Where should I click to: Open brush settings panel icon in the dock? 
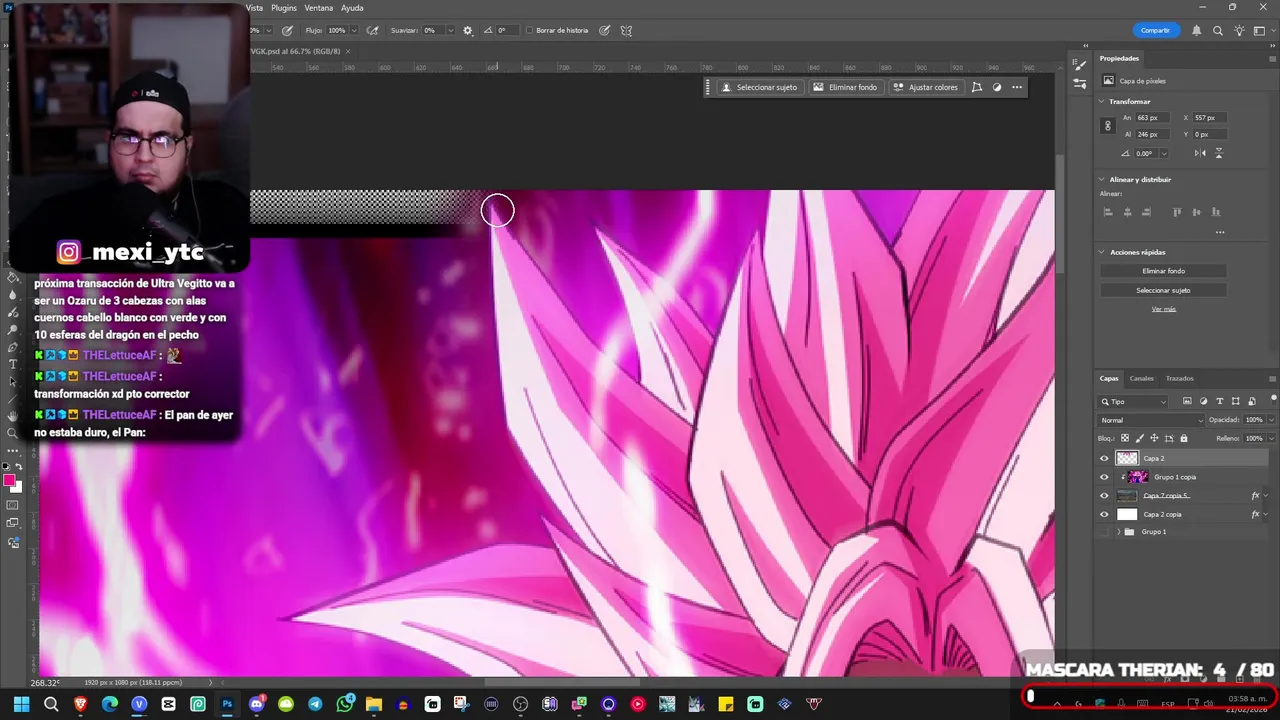point(1080,65)
